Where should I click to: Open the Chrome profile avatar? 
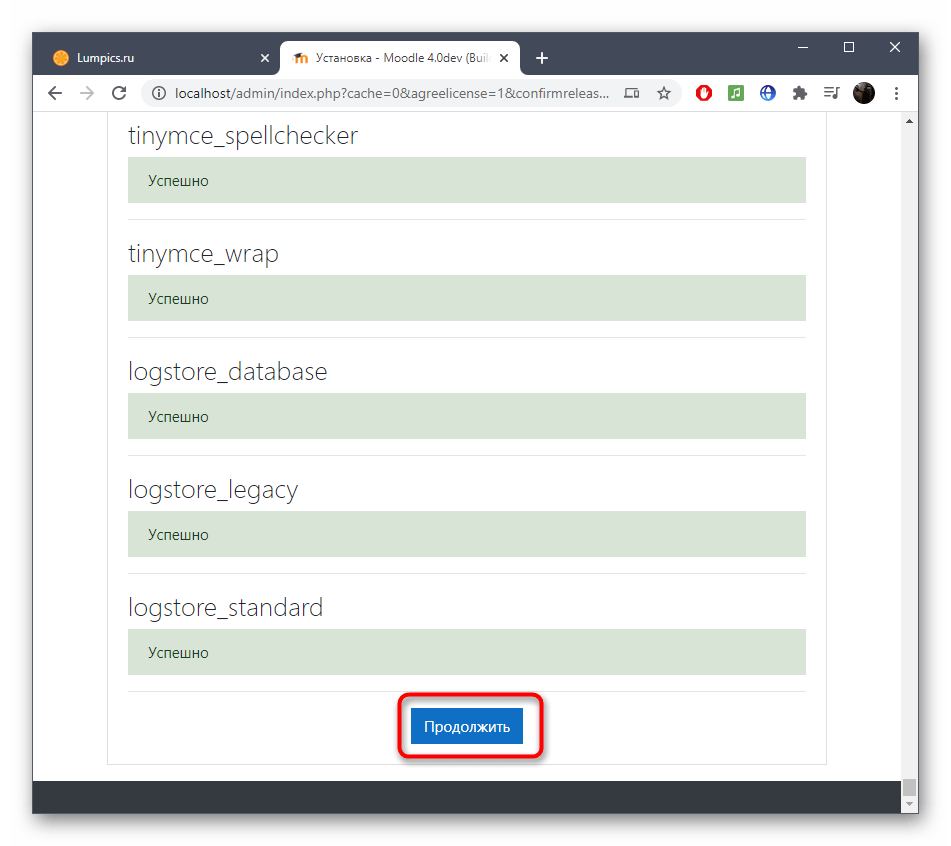point(864,93)
